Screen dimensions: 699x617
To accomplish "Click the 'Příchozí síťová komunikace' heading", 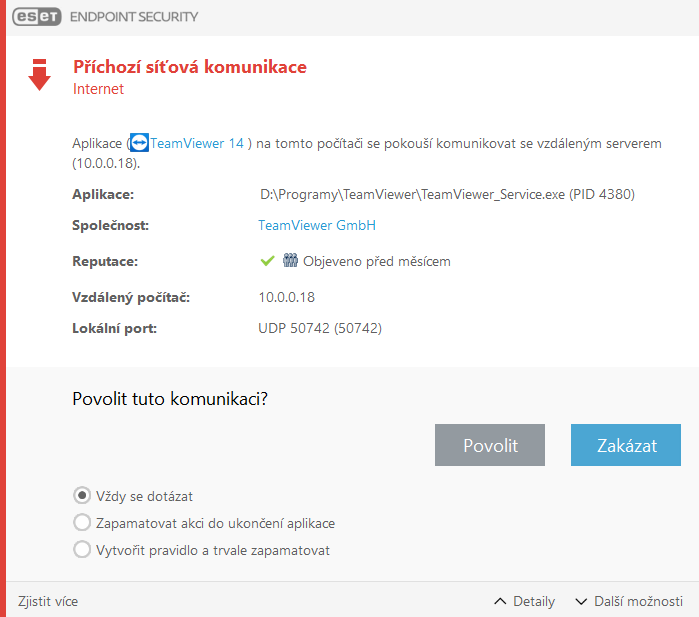I will pyautogui.click(x=190, y=67).
